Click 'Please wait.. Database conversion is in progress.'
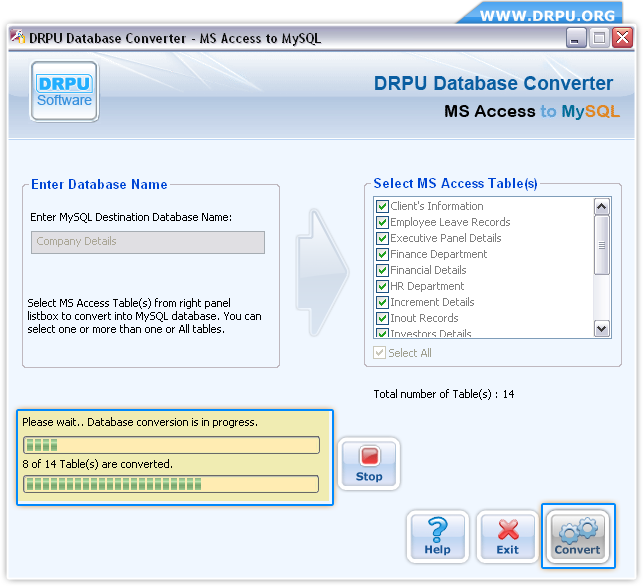643x586 pixels. [140, 422]
